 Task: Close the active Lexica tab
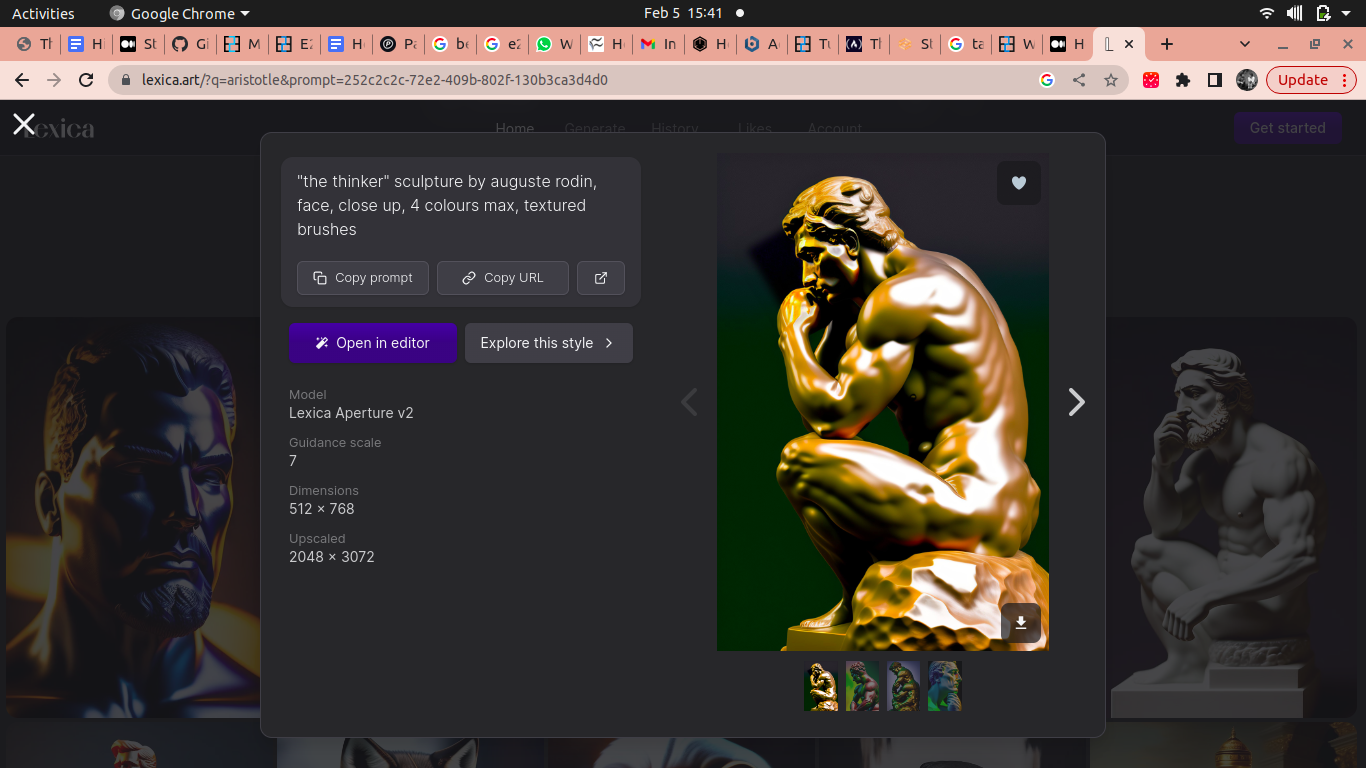click(1129, 44)
